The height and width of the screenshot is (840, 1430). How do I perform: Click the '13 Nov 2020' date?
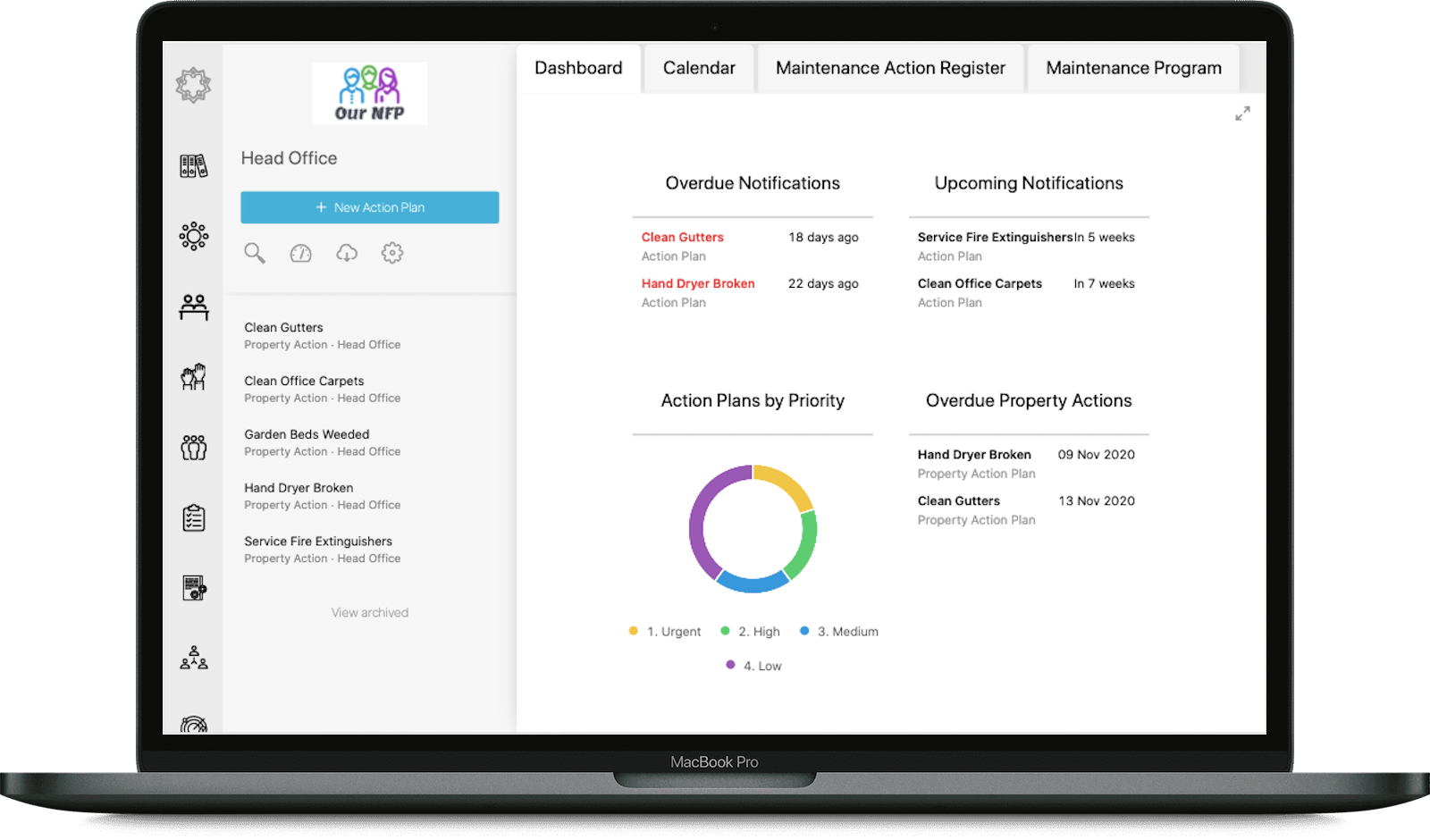tap(1097, 501)
